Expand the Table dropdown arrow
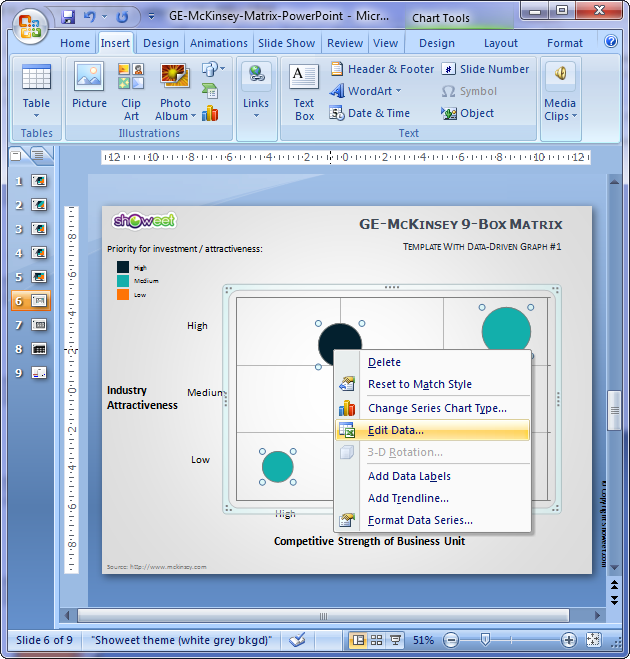This screenshot has height=659, width=630. coord(36,116)
